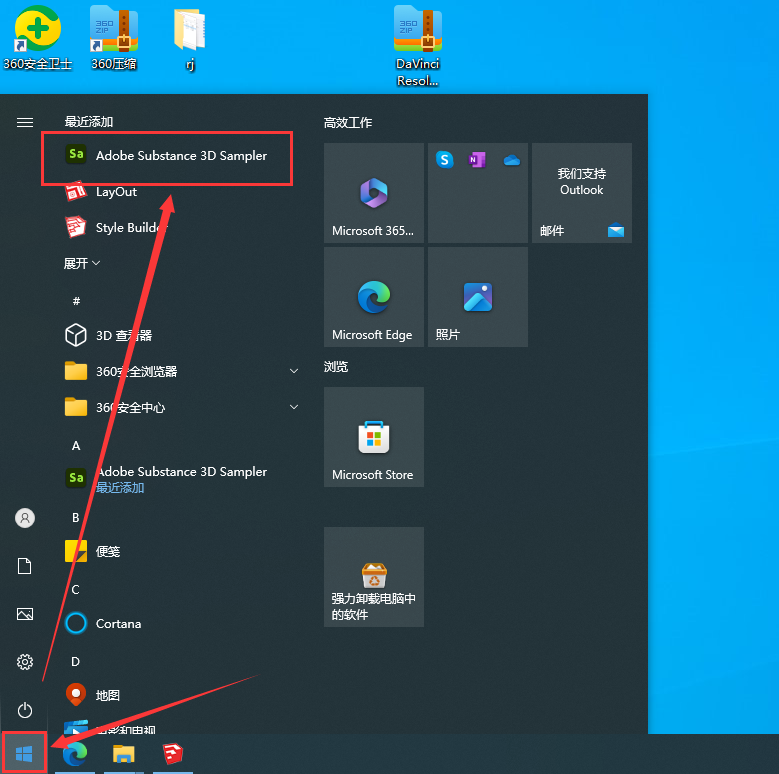Open the Microsoft Store tile
This screenshot has height=774, width=779.
click(x=374, y=437)
